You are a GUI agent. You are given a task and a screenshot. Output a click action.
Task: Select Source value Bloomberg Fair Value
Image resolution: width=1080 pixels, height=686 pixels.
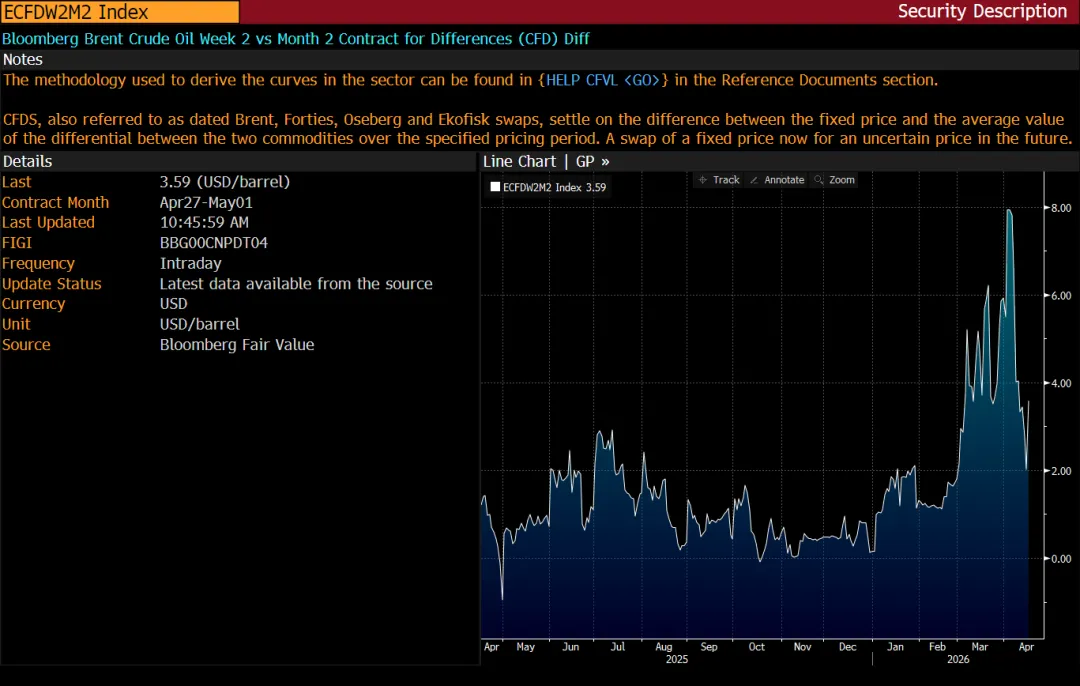coord(237,344)
